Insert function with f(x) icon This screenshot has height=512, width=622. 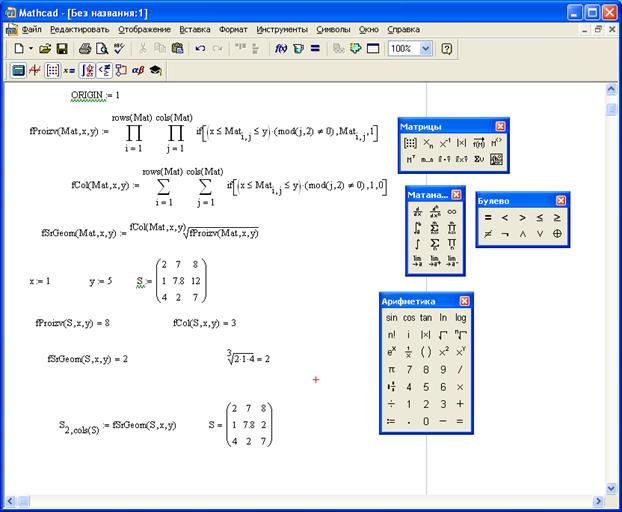coord(281,49)
